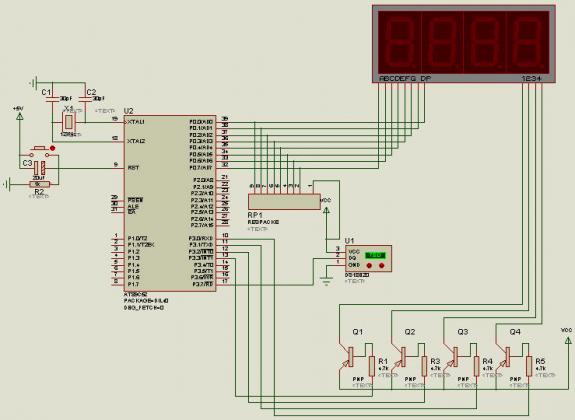This screenshot has height=420, width=575.
Task: Select the C3 electrolytic capacitor
Action: [40, 168]
